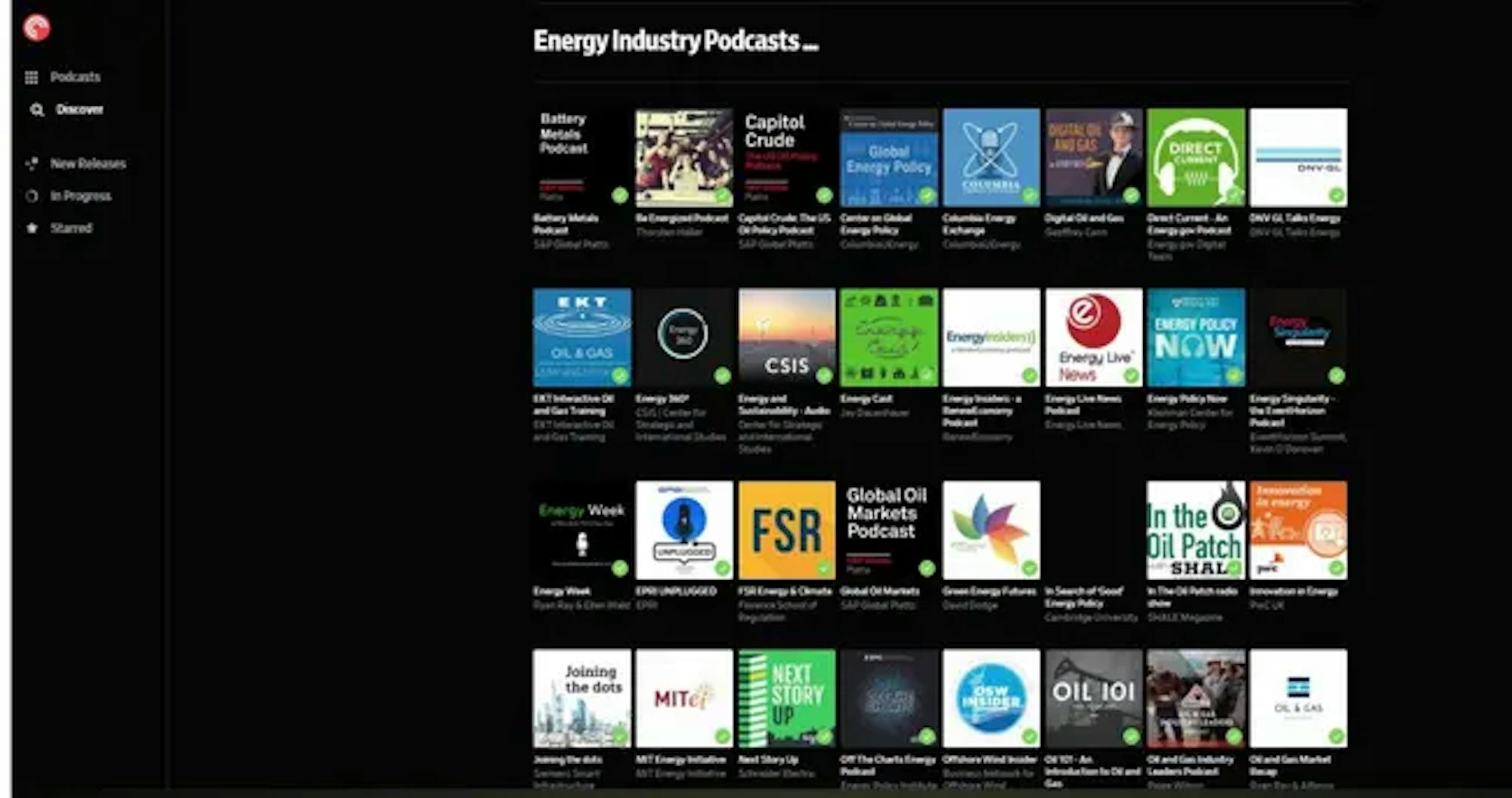The image size is (1512, 798).
Task: Click the 'Green Energy Futures' title
Action: pos(989,592)
